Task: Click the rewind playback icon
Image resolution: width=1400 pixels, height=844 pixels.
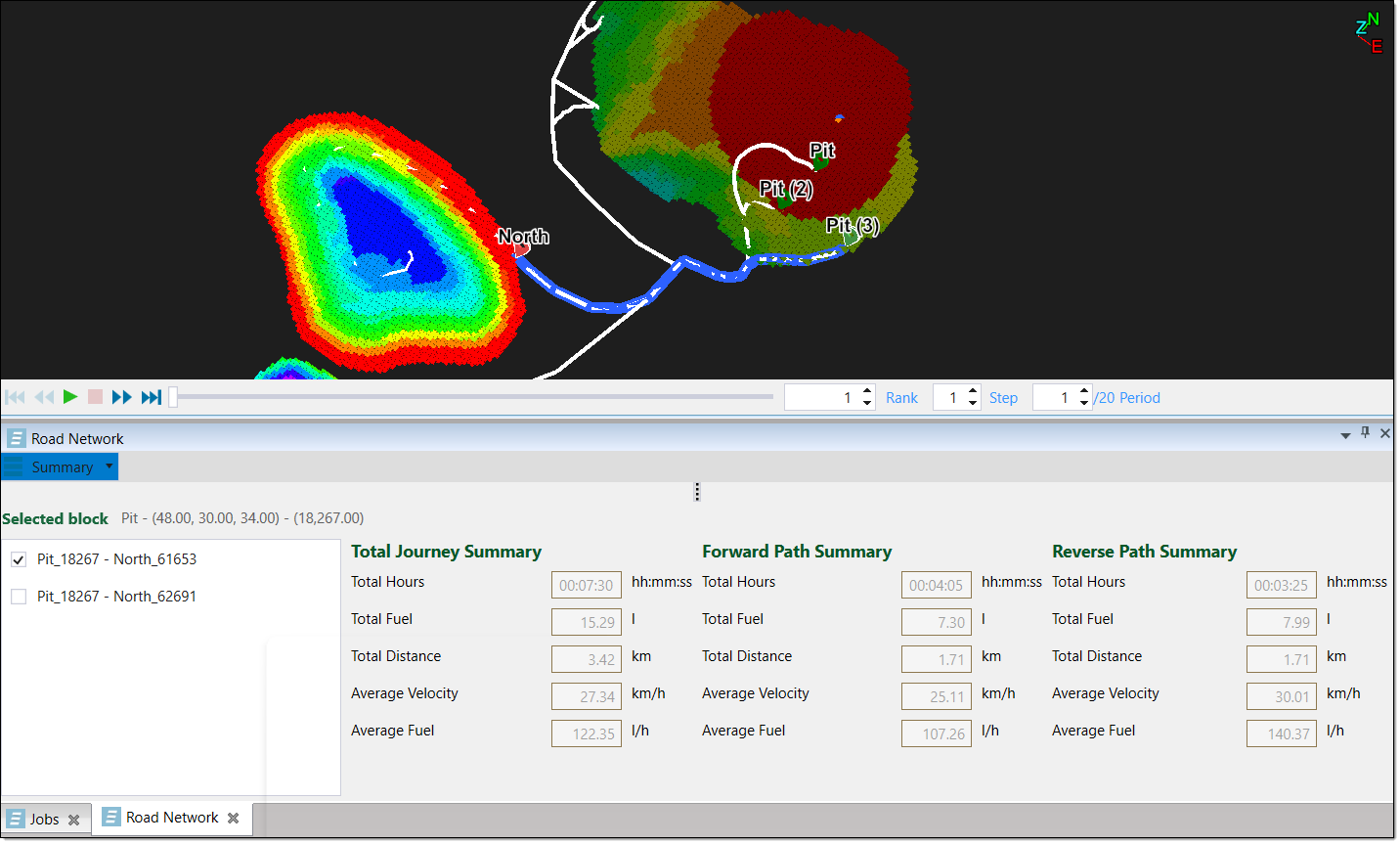Action: [x=44, y=397]
